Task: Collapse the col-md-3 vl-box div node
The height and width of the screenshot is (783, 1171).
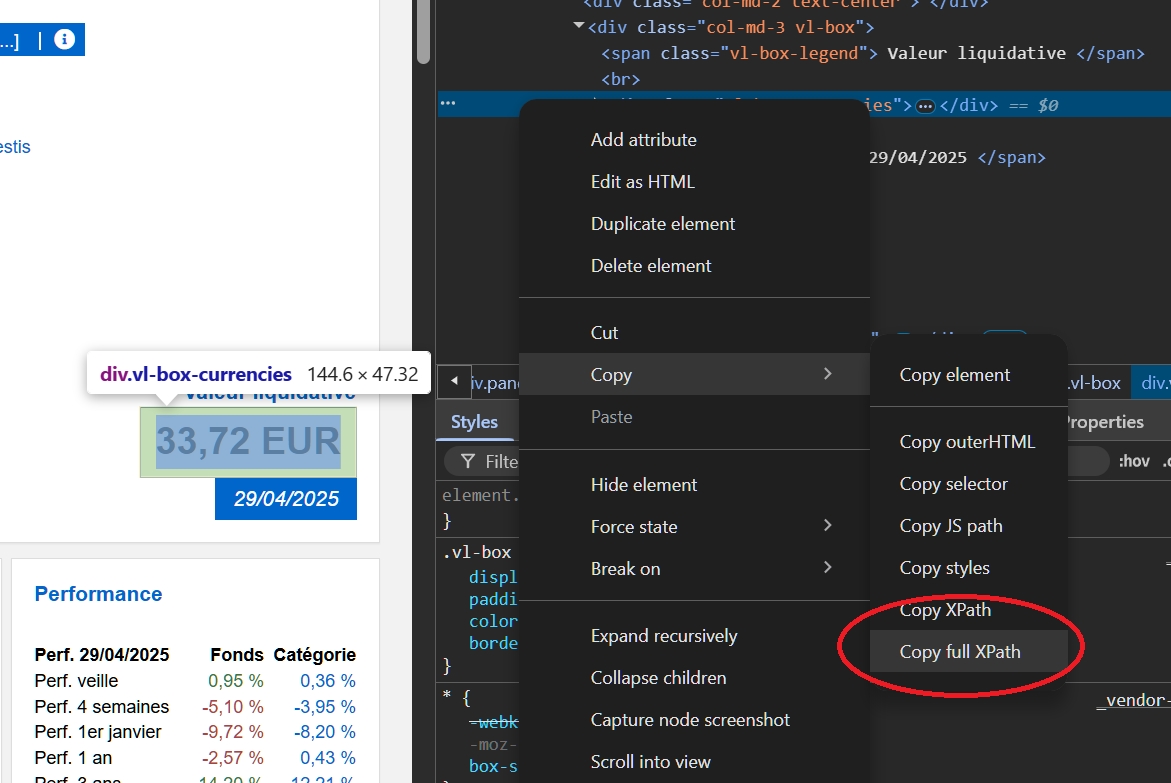Action: pyautogui.click(x=579, y=26)
